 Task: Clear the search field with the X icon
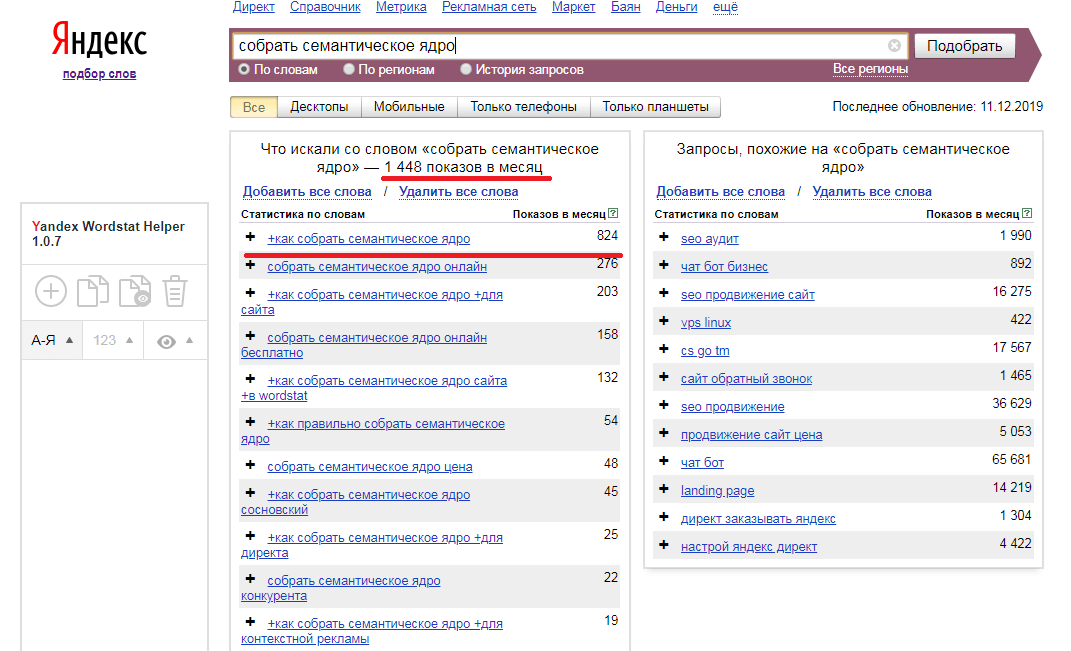click(894, 46)
